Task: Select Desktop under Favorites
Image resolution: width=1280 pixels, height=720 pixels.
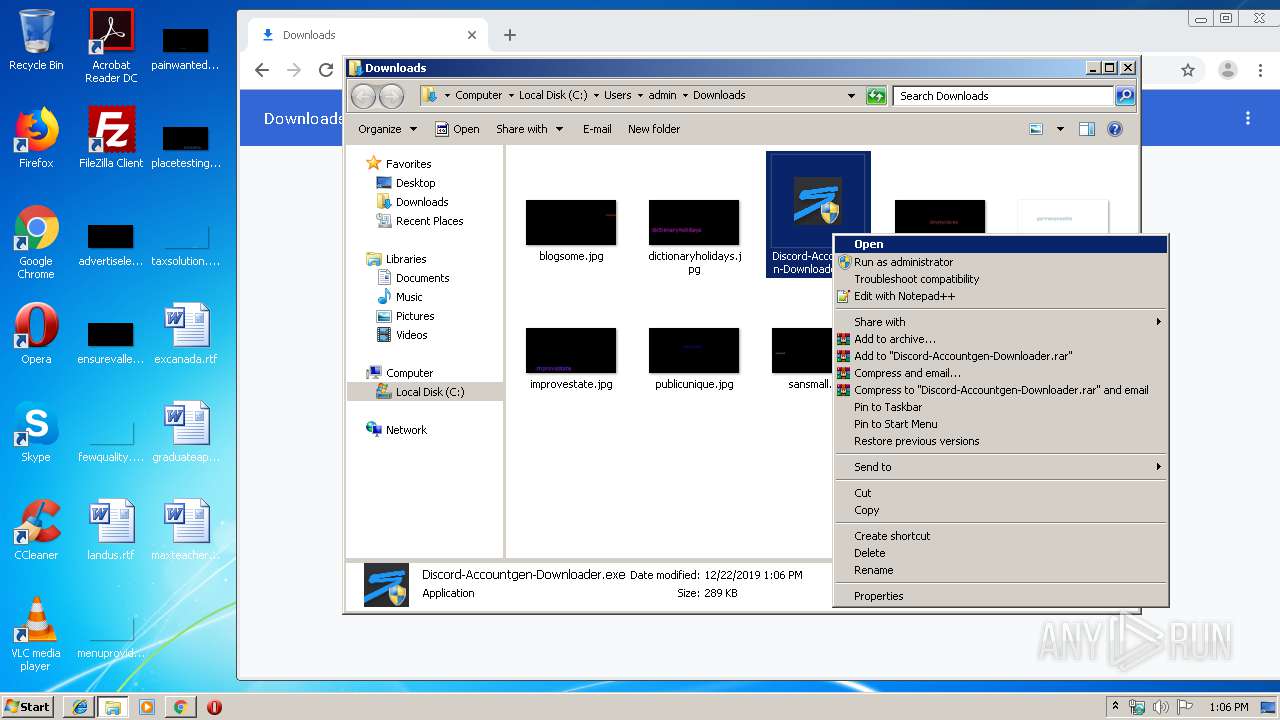Action: [x=415, y=183]
